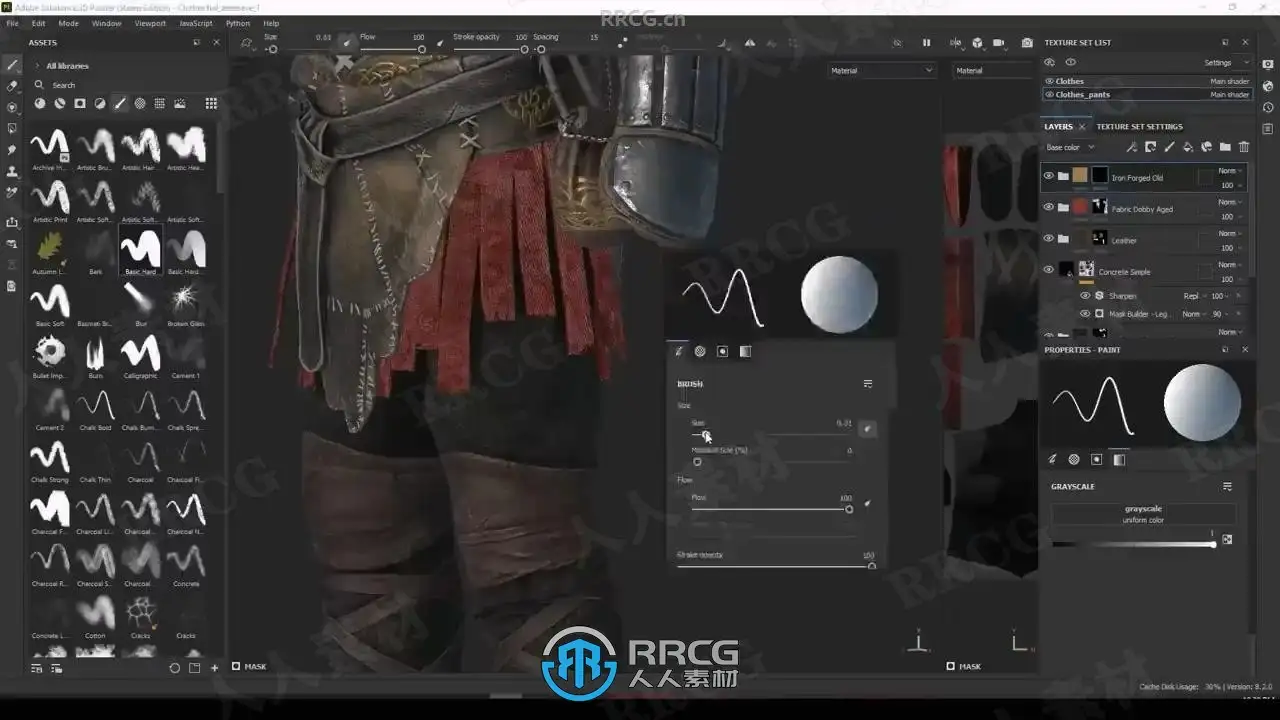1280x720 pixels.
Task: Open the Brush panel options menu icon
Action: 868,384
